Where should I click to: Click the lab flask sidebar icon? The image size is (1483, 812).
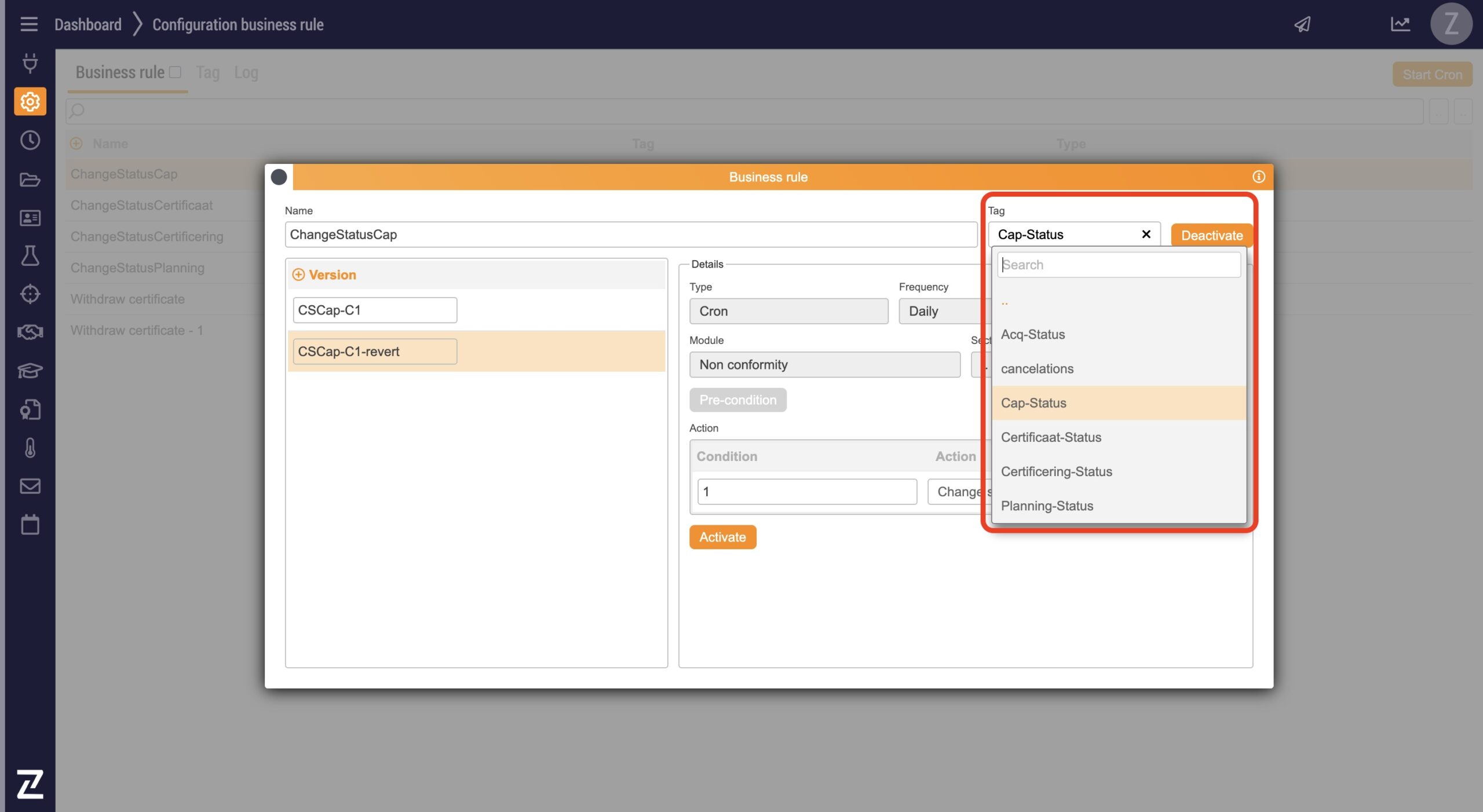pyautogui.click(x=30, y=255)
